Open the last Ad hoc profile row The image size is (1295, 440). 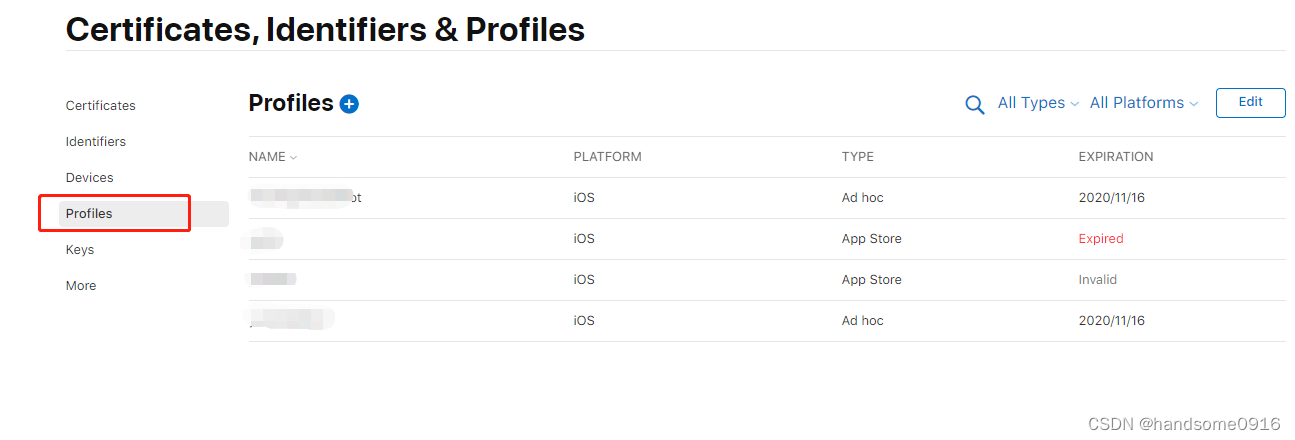click(292, 321)
